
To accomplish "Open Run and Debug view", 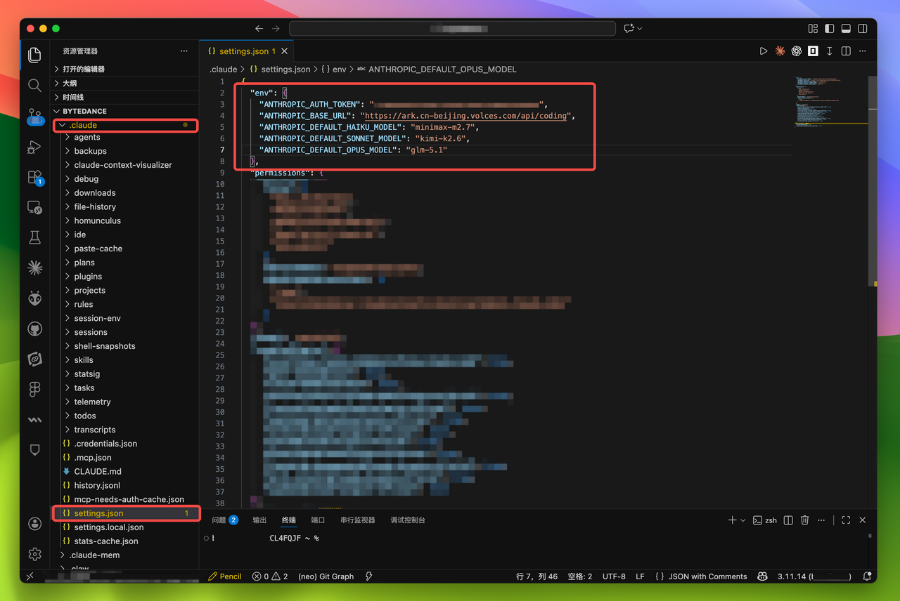I will click(35, 147).
